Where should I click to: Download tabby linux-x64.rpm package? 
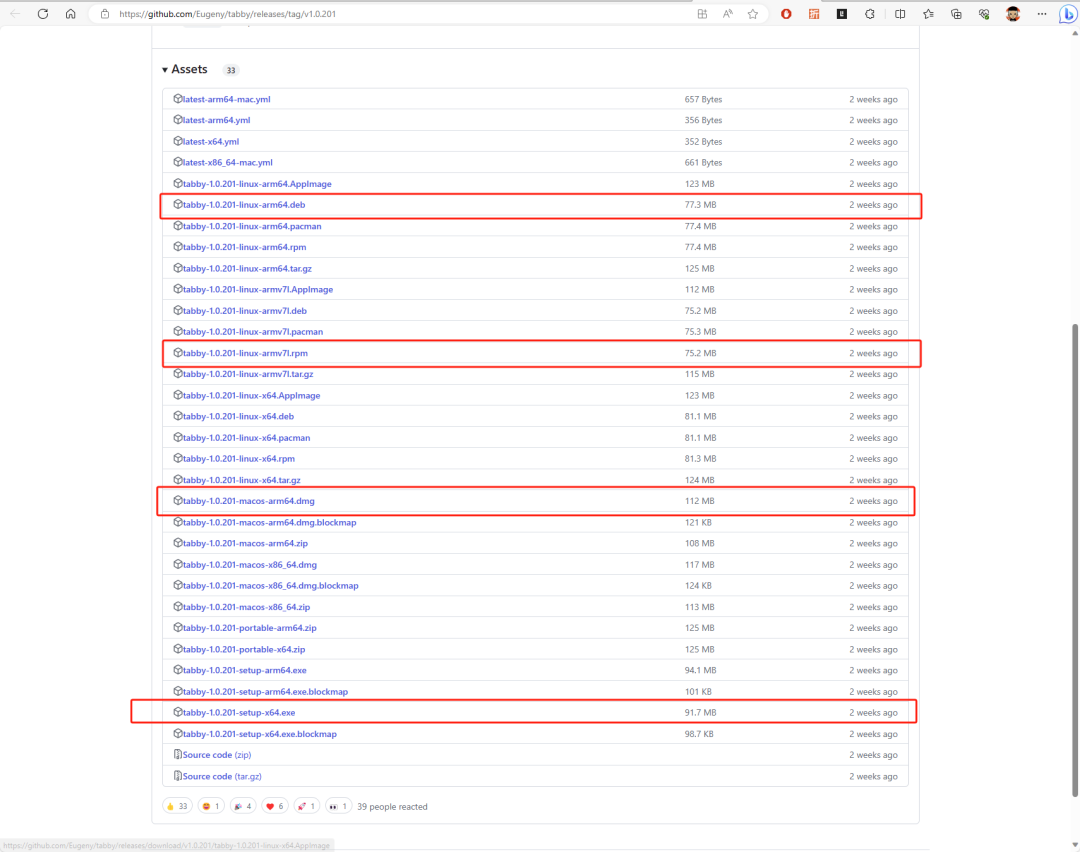(x=238, y=458)
